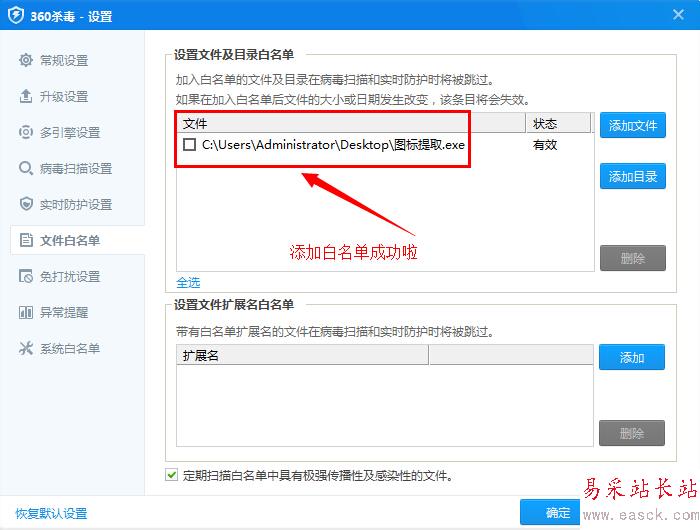The height and width of the screenshot is (530, 700).
Task: Click 删除 button in file whitelist section
Action: [633, 258]
